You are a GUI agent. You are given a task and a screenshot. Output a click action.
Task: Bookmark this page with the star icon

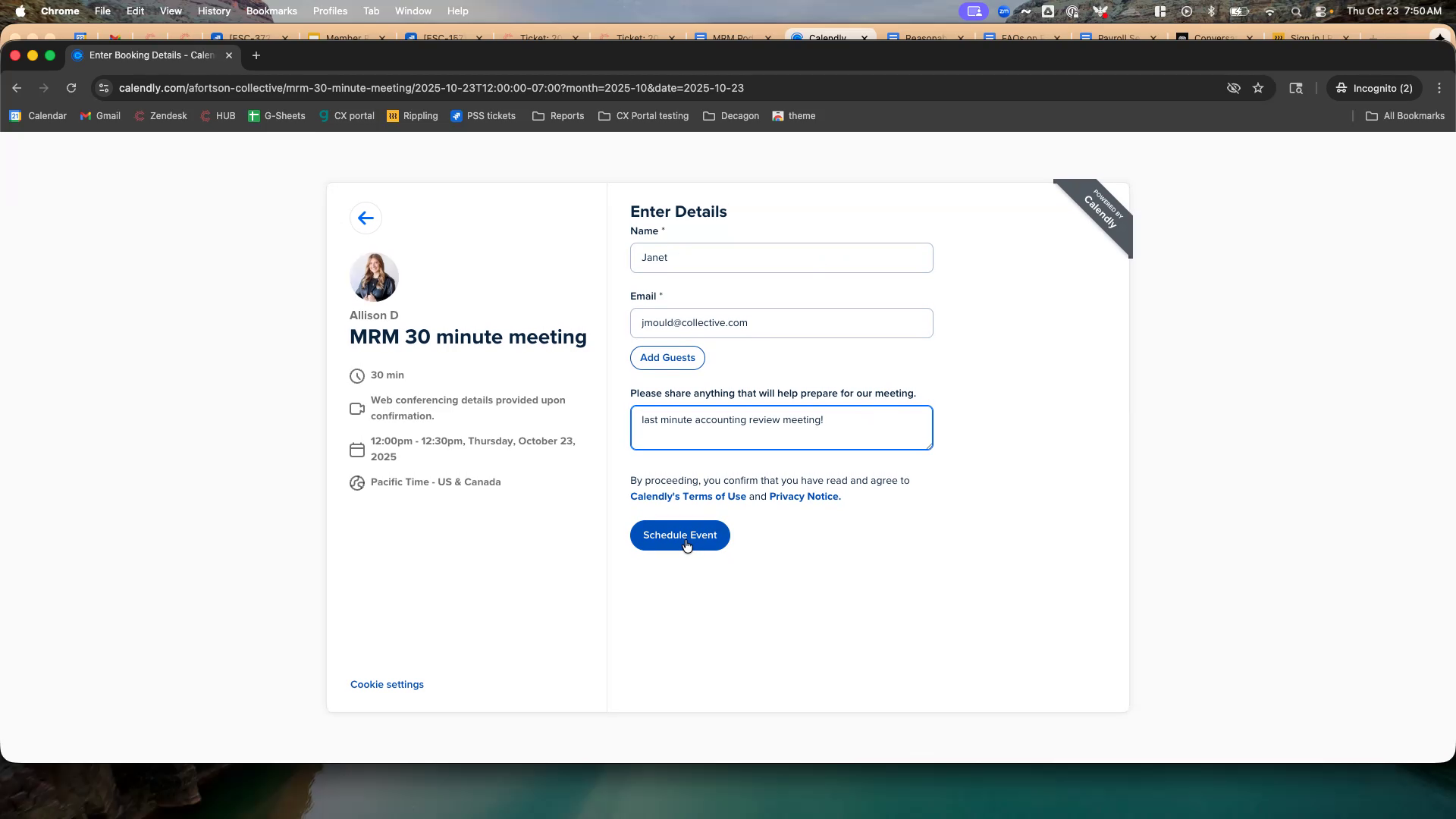(1259, 88)
